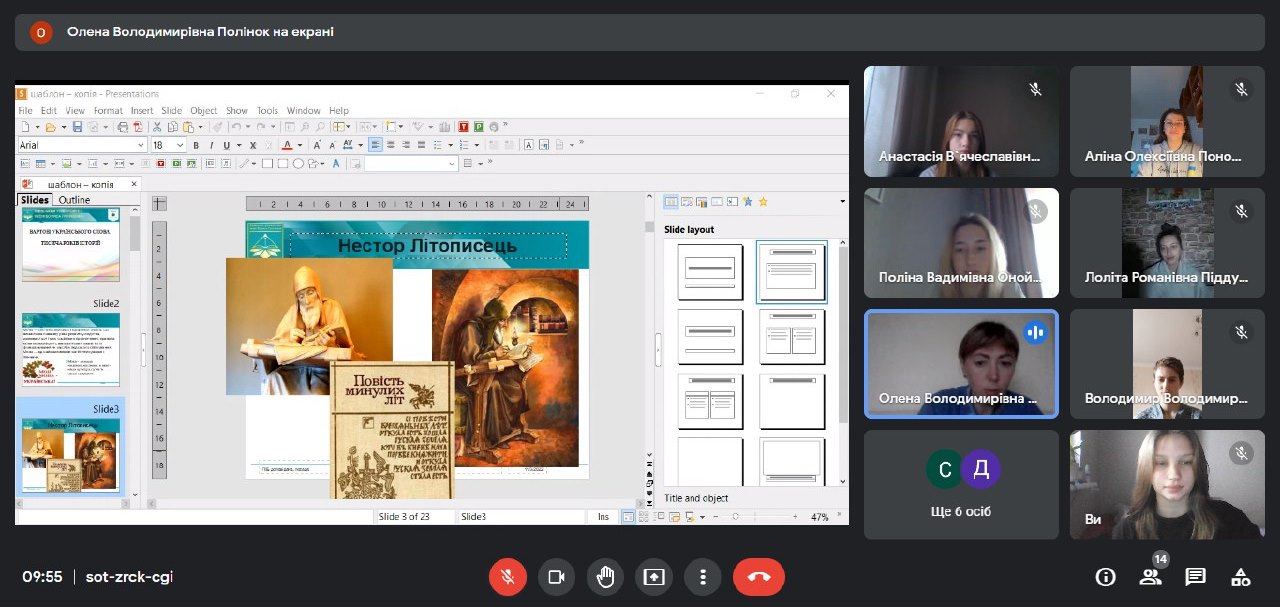
Task: Open more options three-dot menu
Action: pyautogui.click(x=703, y=577)
